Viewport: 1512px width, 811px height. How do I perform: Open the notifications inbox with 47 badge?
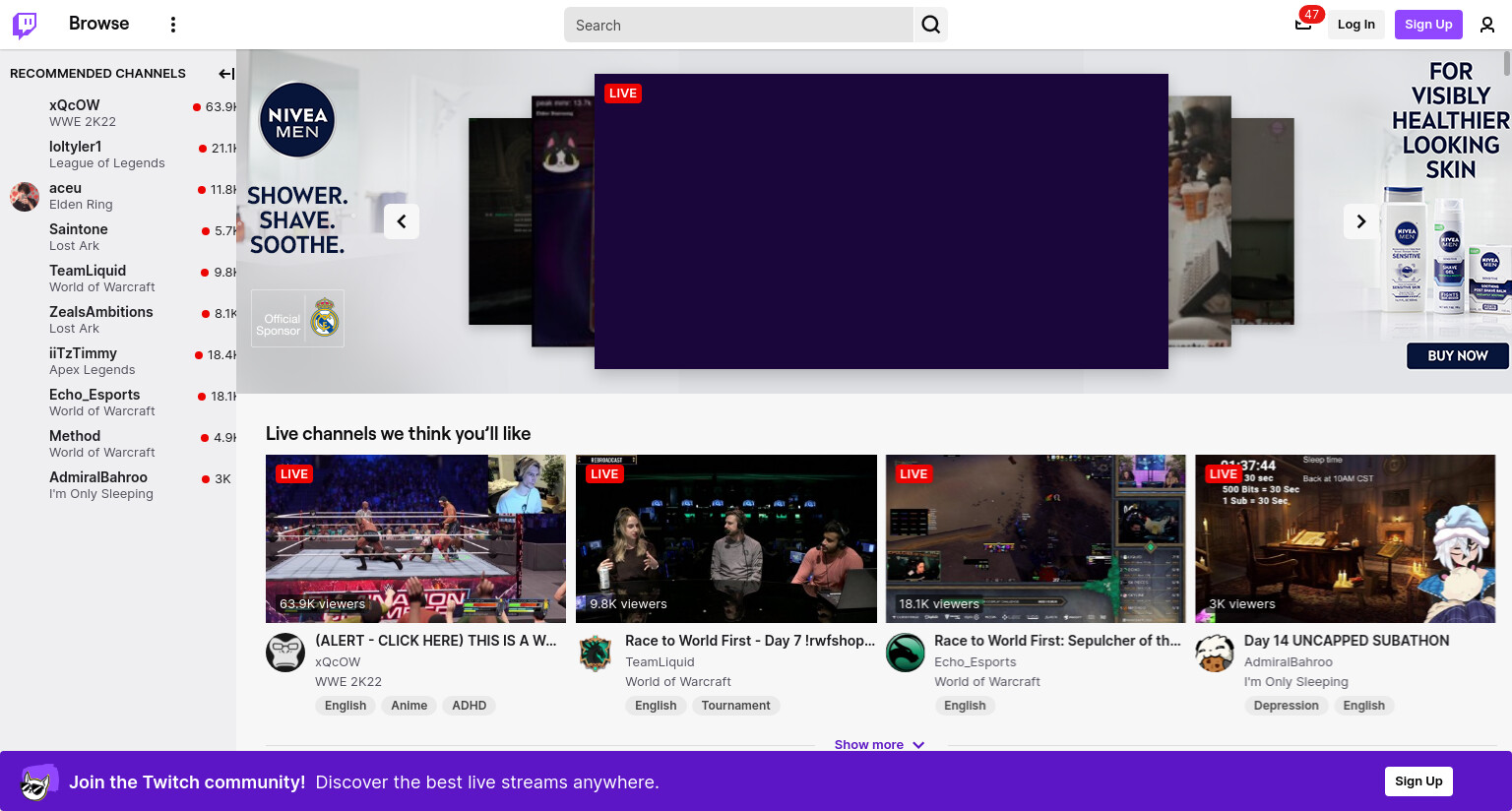(x=1303, y=25)
